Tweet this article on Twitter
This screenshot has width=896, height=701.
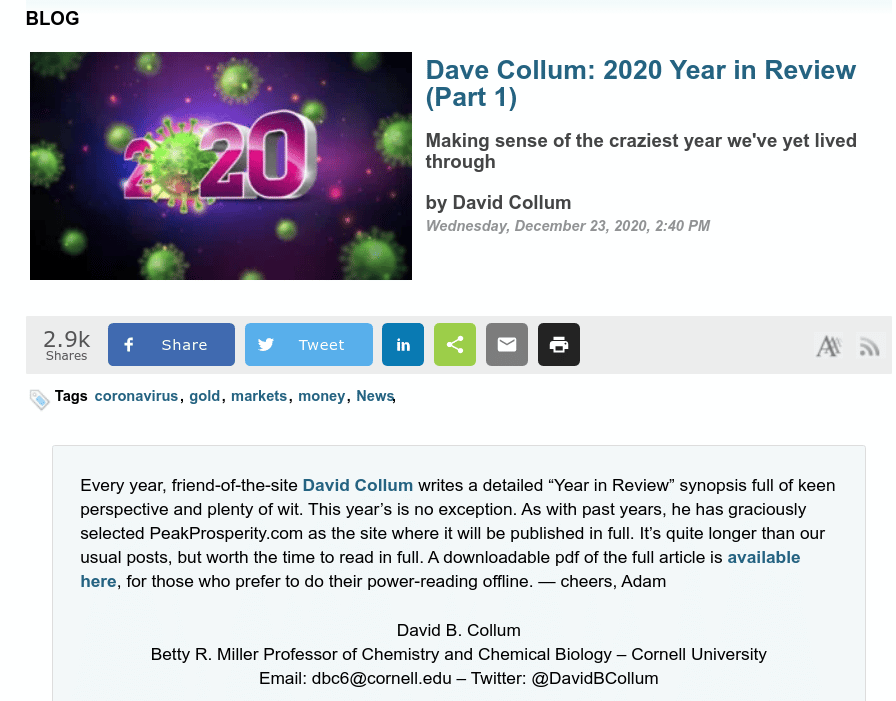(x=308, y=345)
